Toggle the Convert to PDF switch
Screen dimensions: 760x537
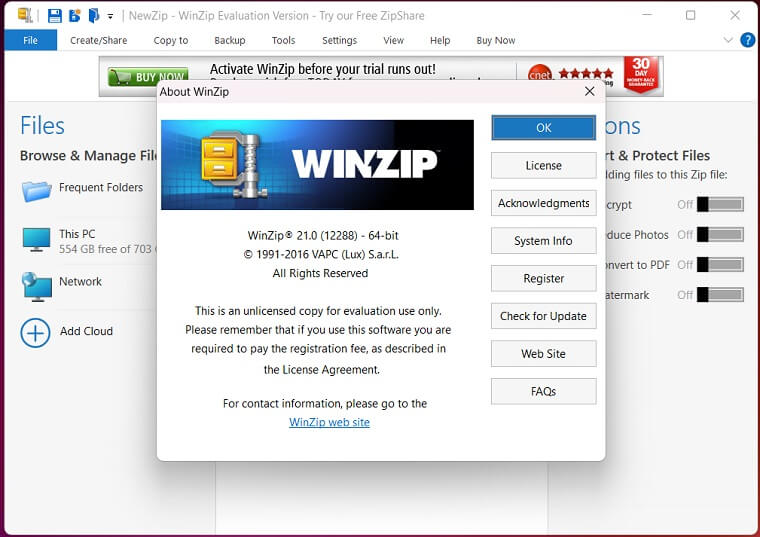click(x=720, y=265)
